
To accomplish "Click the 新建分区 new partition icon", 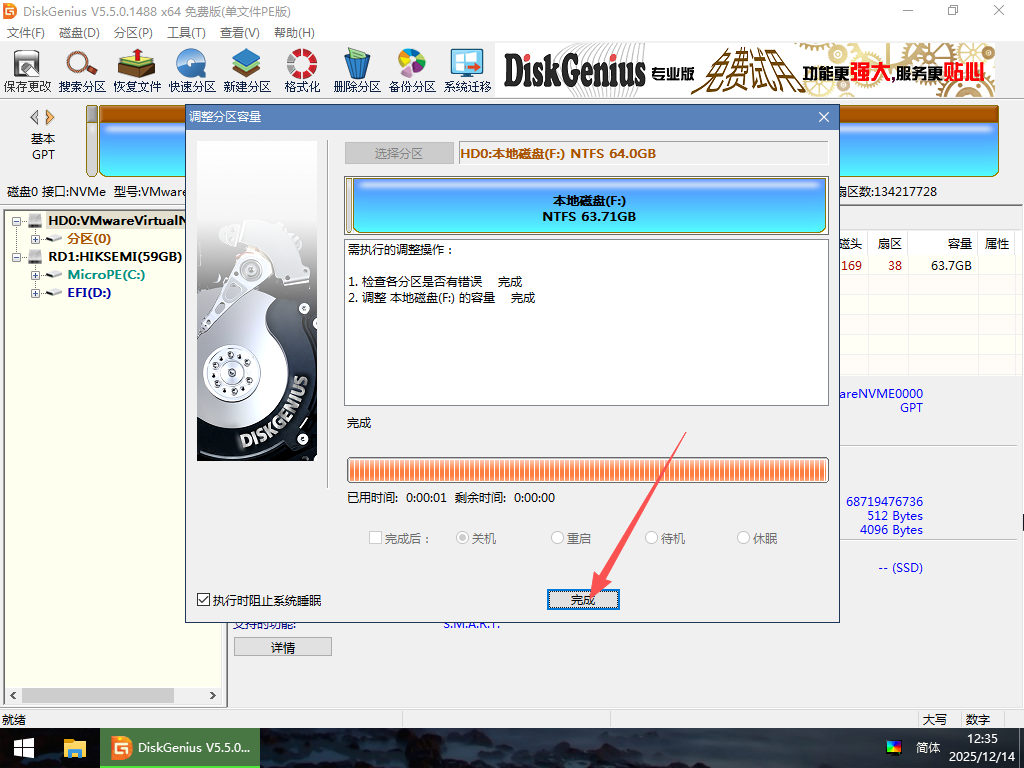I will click(247, 70).
